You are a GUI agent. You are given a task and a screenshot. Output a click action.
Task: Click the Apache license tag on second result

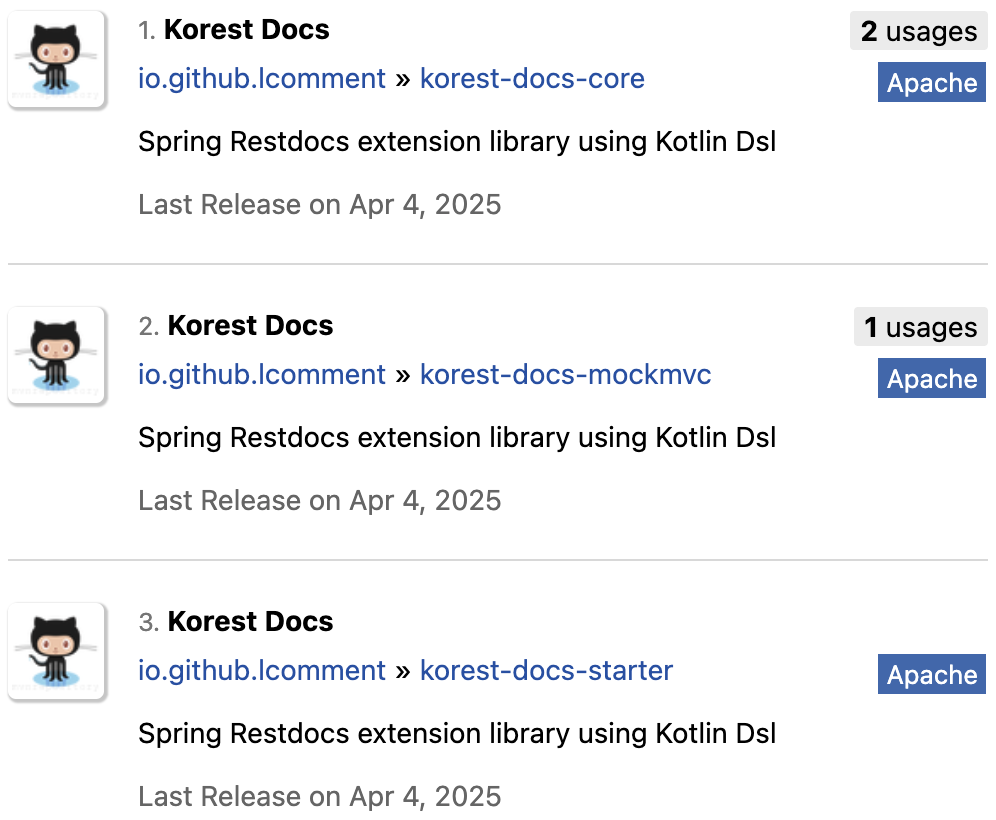932,379
